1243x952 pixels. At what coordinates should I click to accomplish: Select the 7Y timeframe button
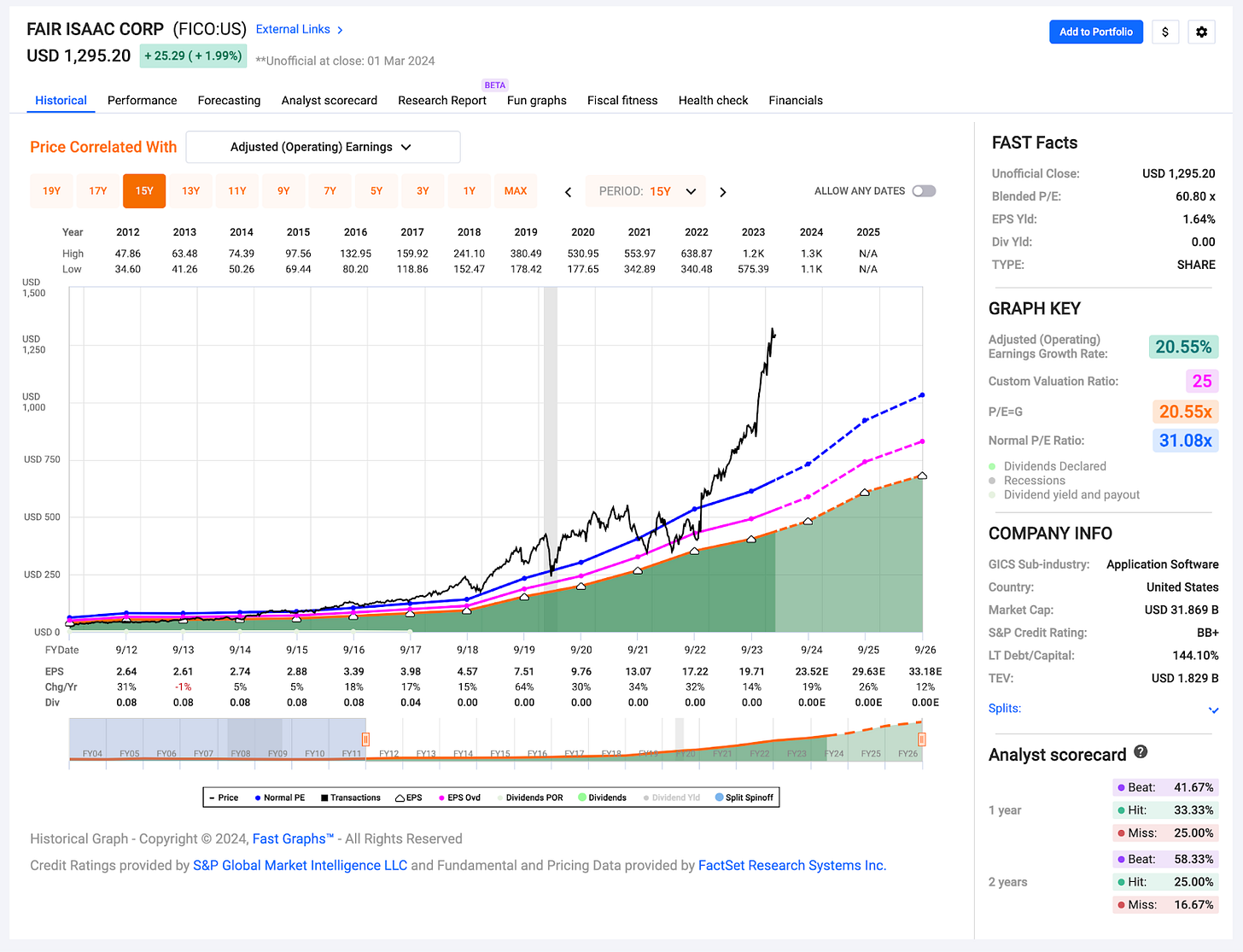click(x=330, y=191)
